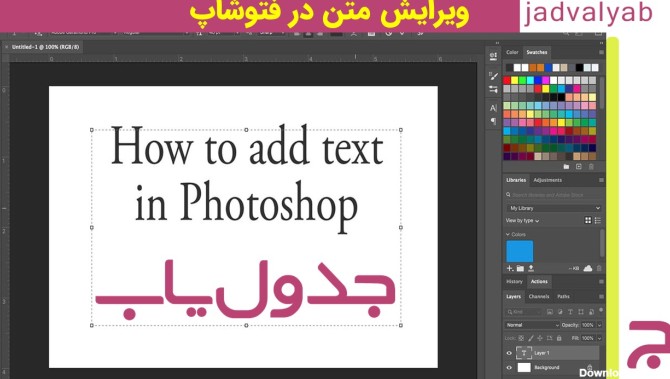This screenshot has height=379, width=670.
Task: Expand the collapsed icon dock column
Action: 497,43
